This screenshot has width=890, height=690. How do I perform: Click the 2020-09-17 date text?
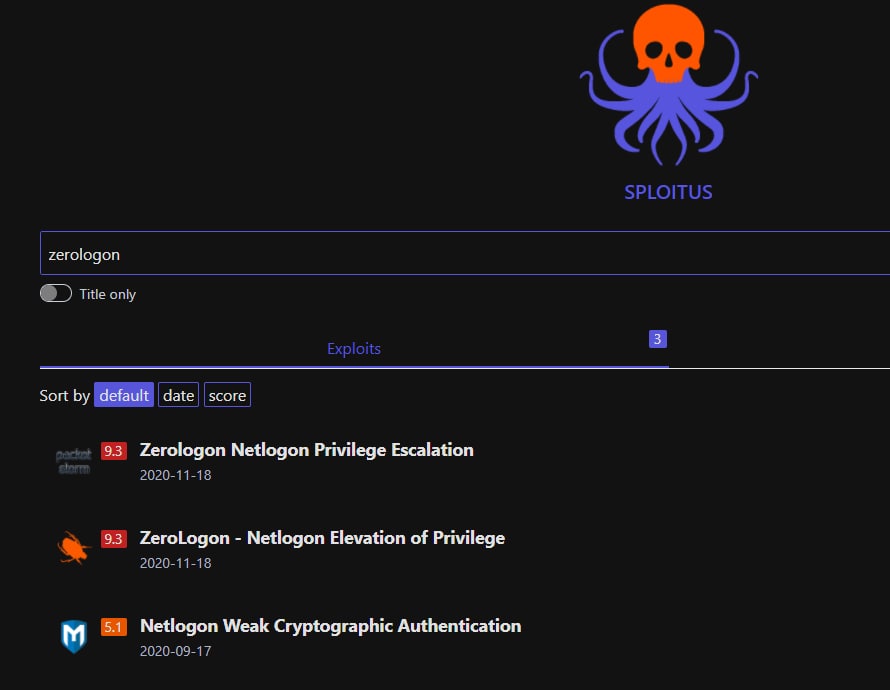coord(175,651)
